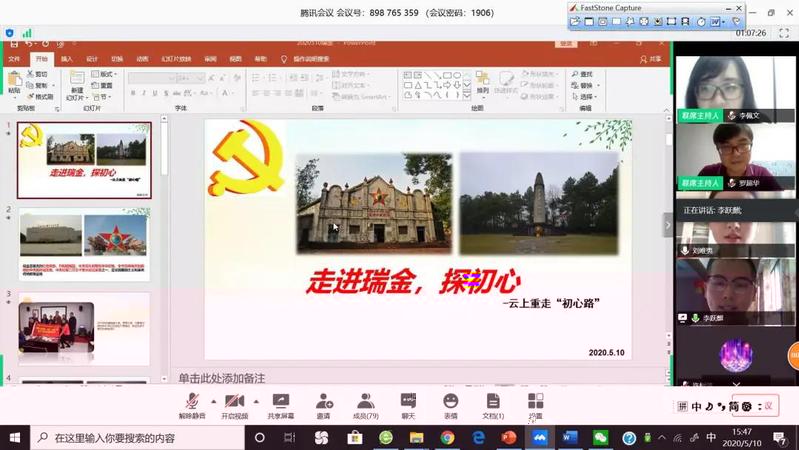Click the Reset slide command
The height and width of the screenshot is (450, 799).
point(102,86)
